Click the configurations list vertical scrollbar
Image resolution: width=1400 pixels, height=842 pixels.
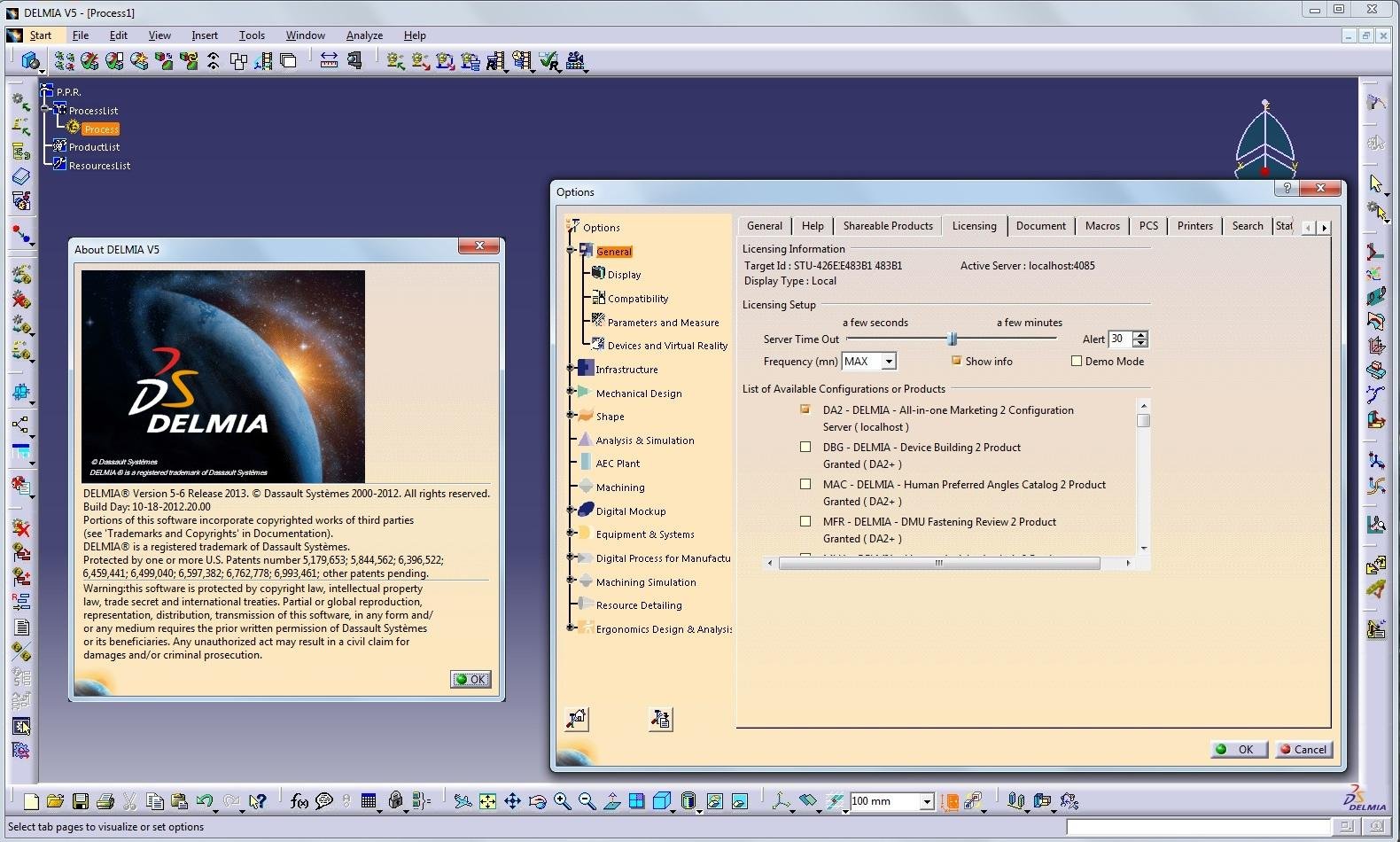pos(1144,475)
